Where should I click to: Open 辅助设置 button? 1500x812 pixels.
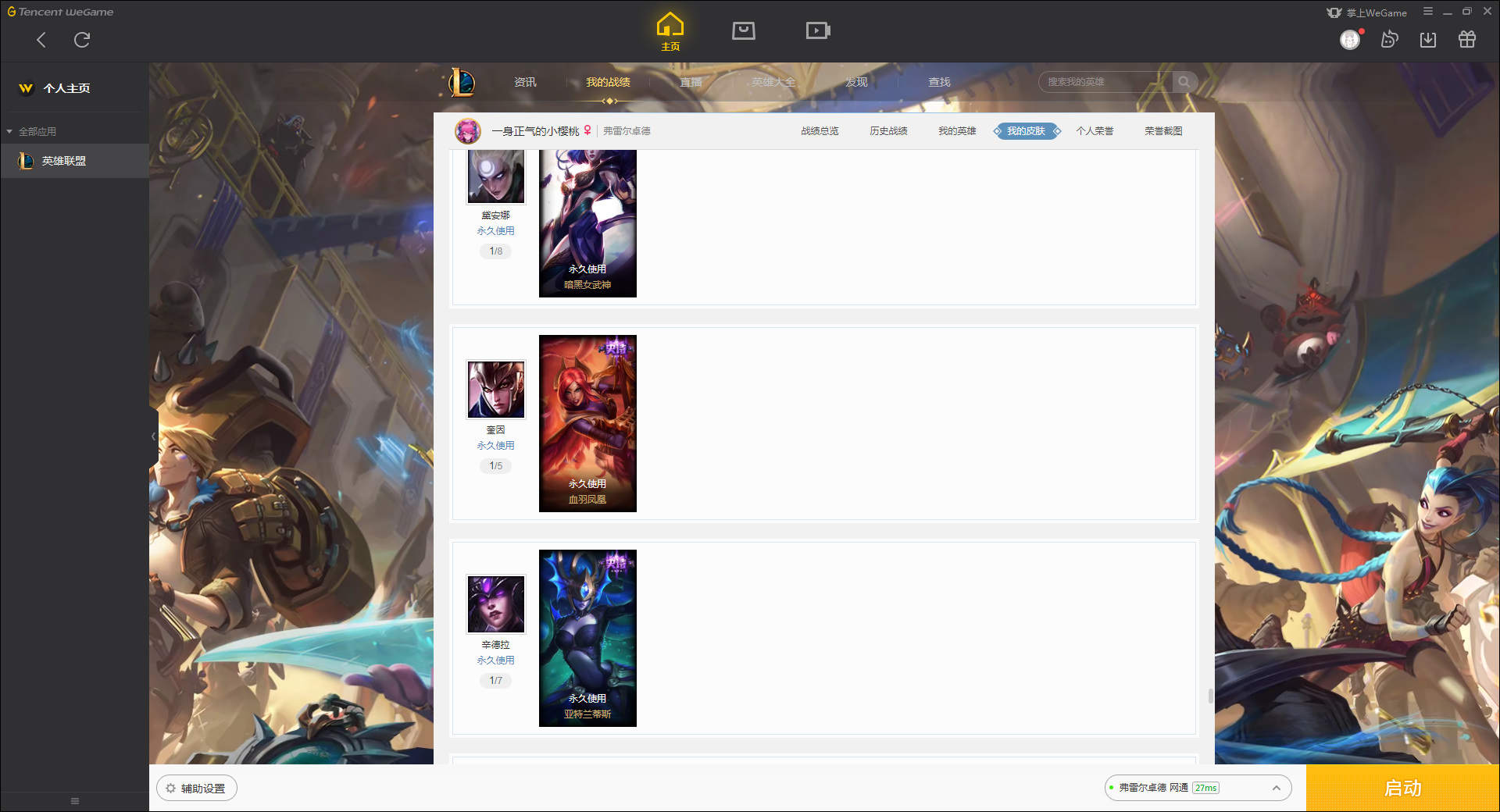coord(197,789)
